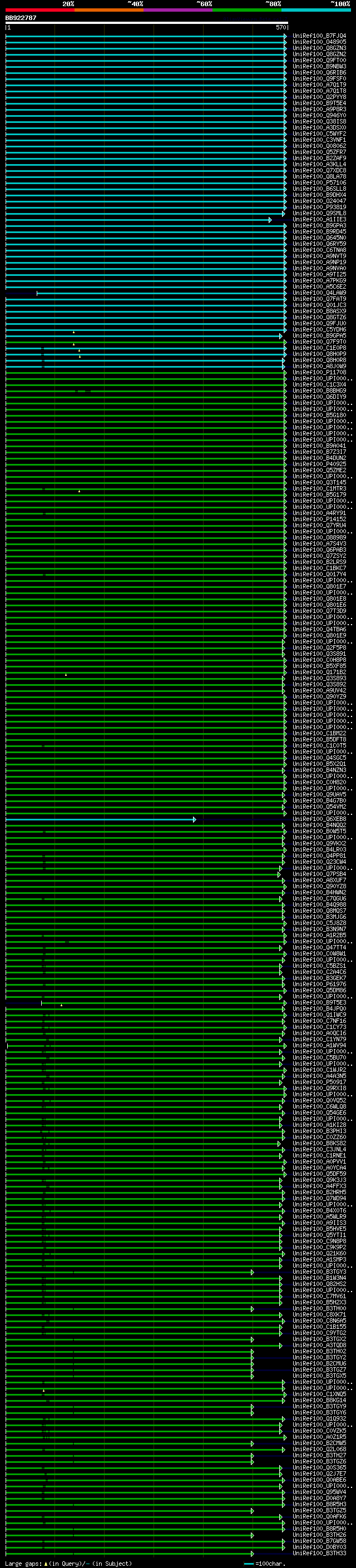
Task: Select label UniRef100_Q6RY59
Action: 319,244
